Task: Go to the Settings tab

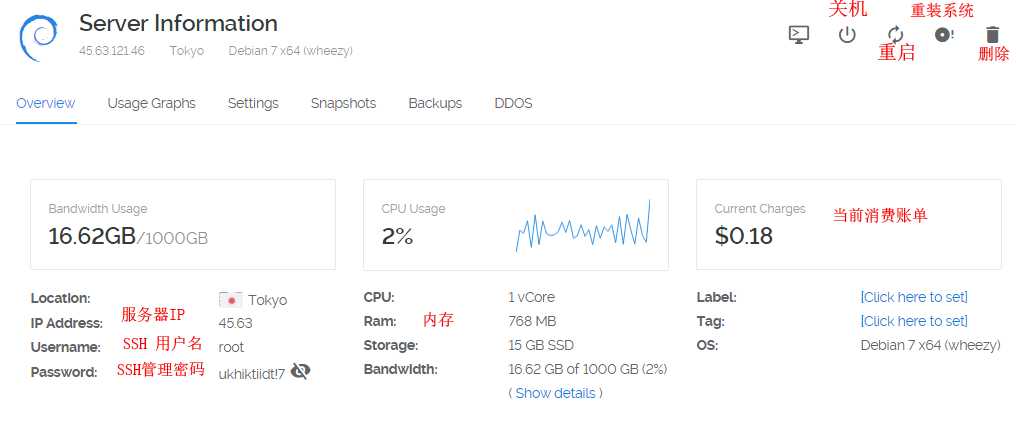Action: point(253,103)
